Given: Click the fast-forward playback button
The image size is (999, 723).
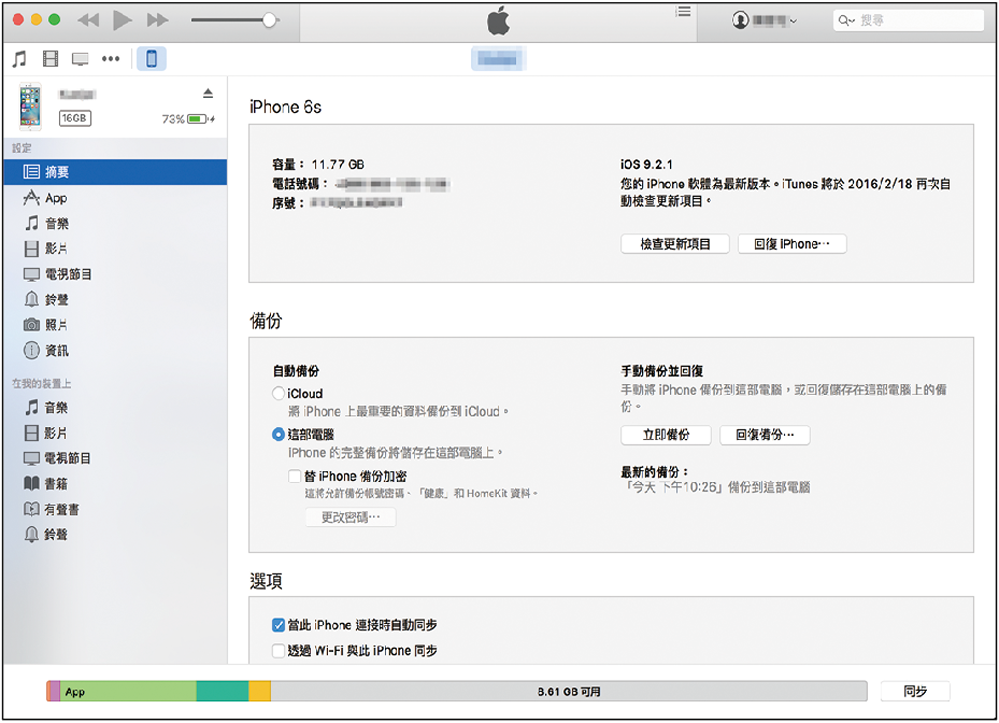Looking at the screenshot, I should (157, 20).
